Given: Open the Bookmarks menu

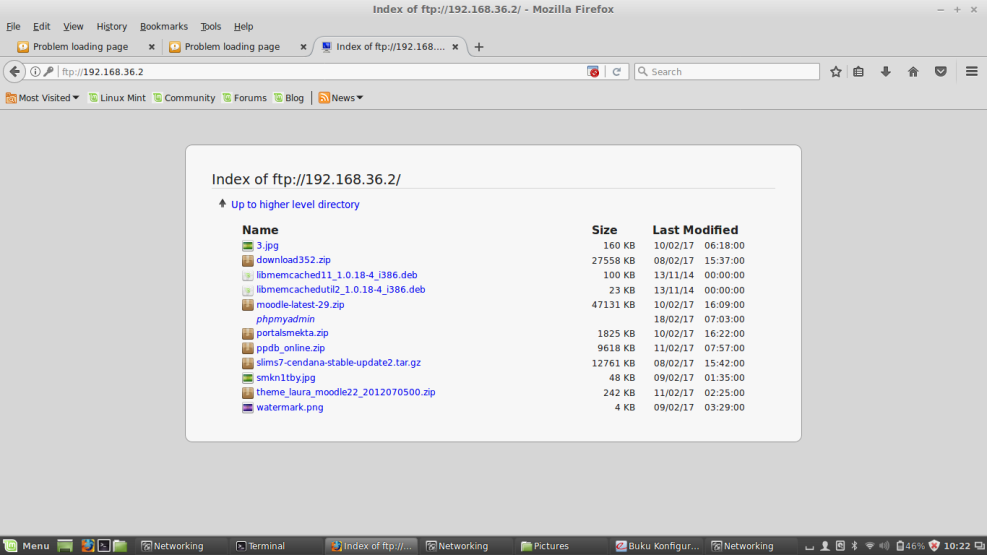Looking at the screenshot, I should pos(164,26).
